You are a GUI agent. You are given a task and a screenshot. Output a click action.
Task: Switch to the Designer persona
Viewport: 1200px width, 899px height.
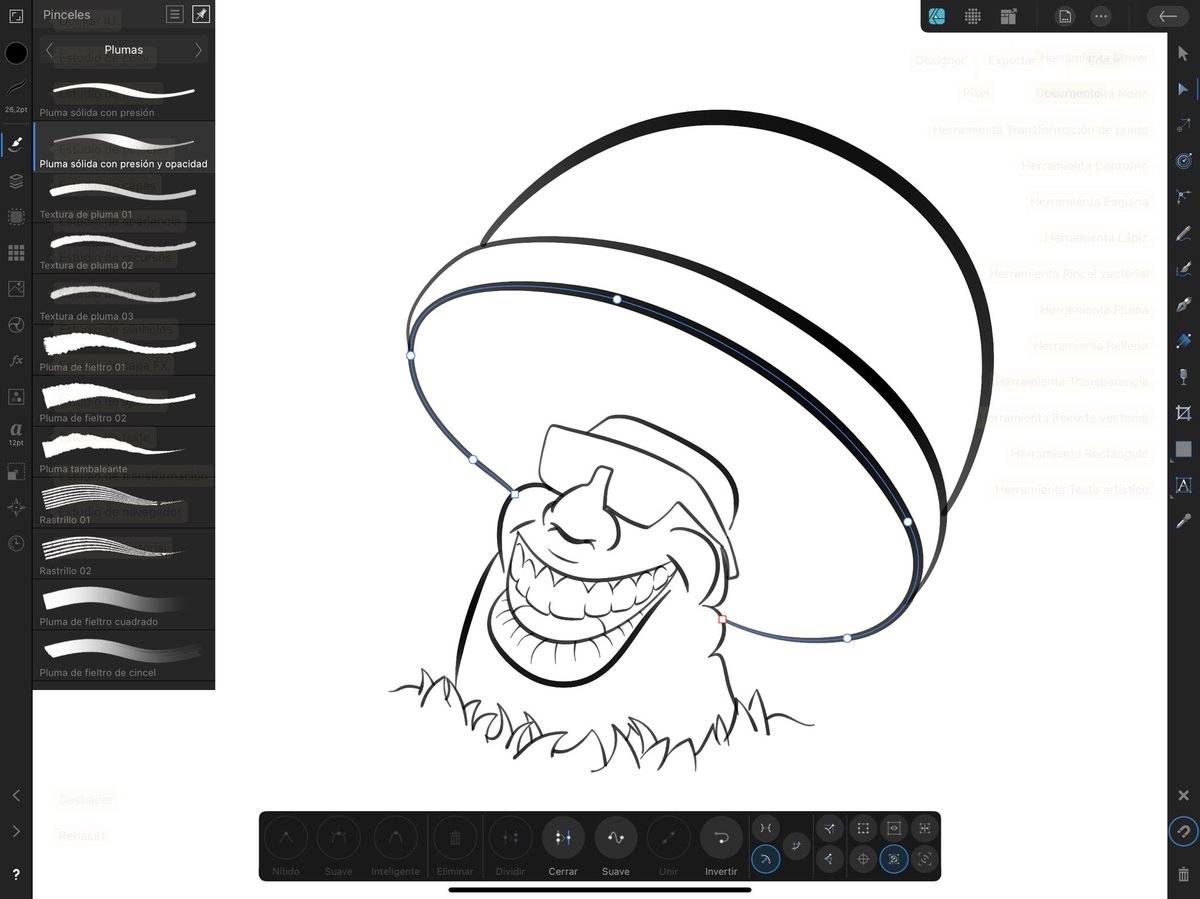click(x=937, y=16)
